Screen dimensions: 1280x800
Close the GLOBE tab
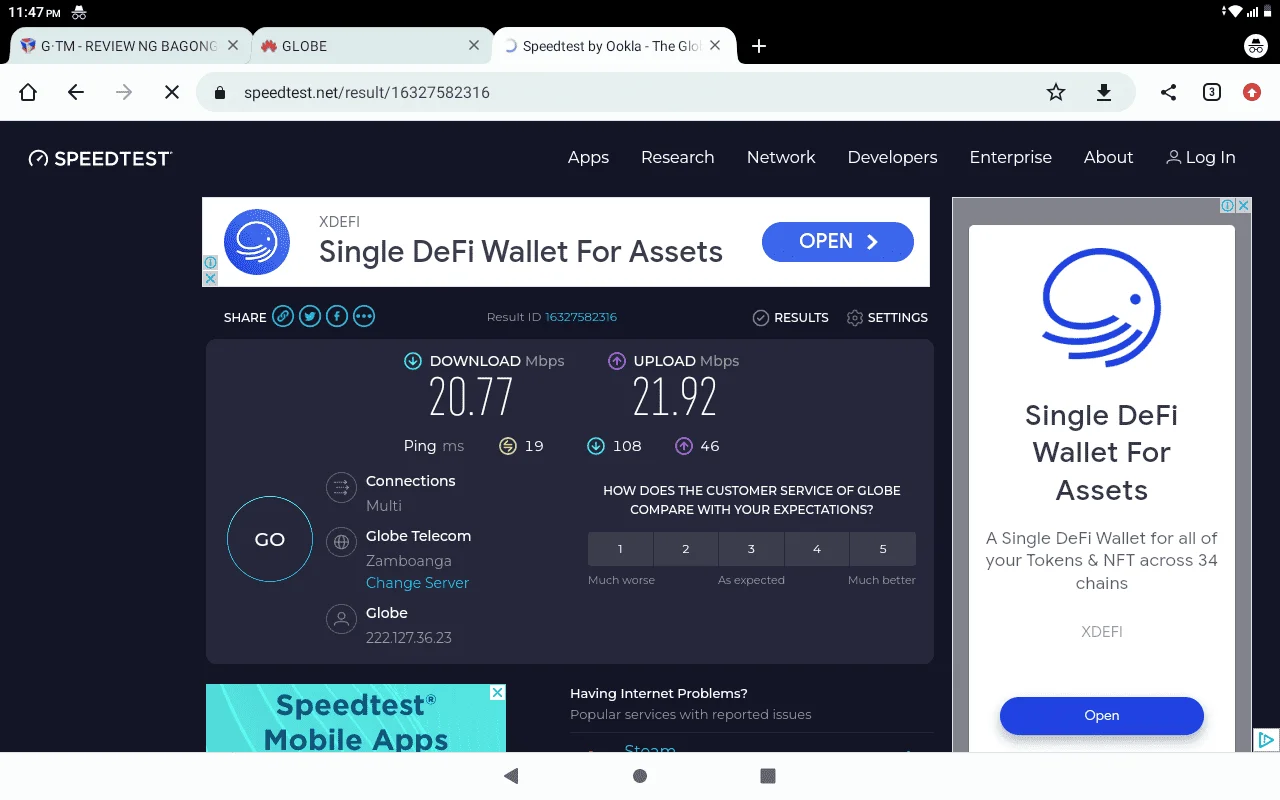(474, 46)
